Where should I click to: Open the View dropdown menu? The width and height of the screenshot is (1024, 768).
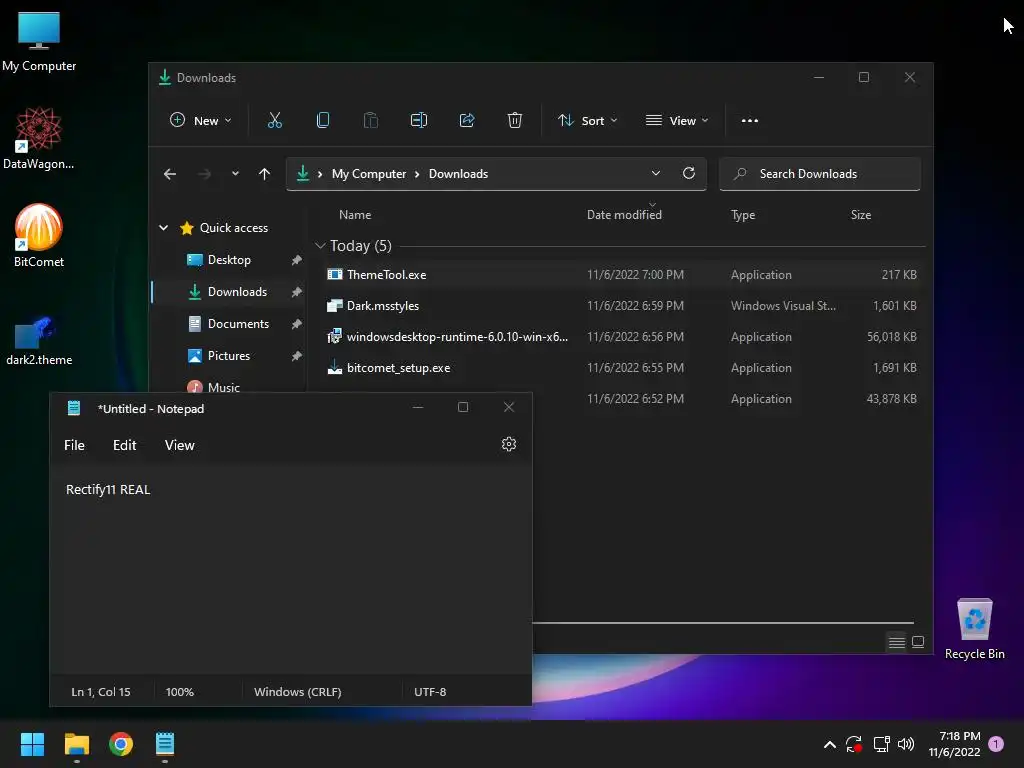(677, 120)
